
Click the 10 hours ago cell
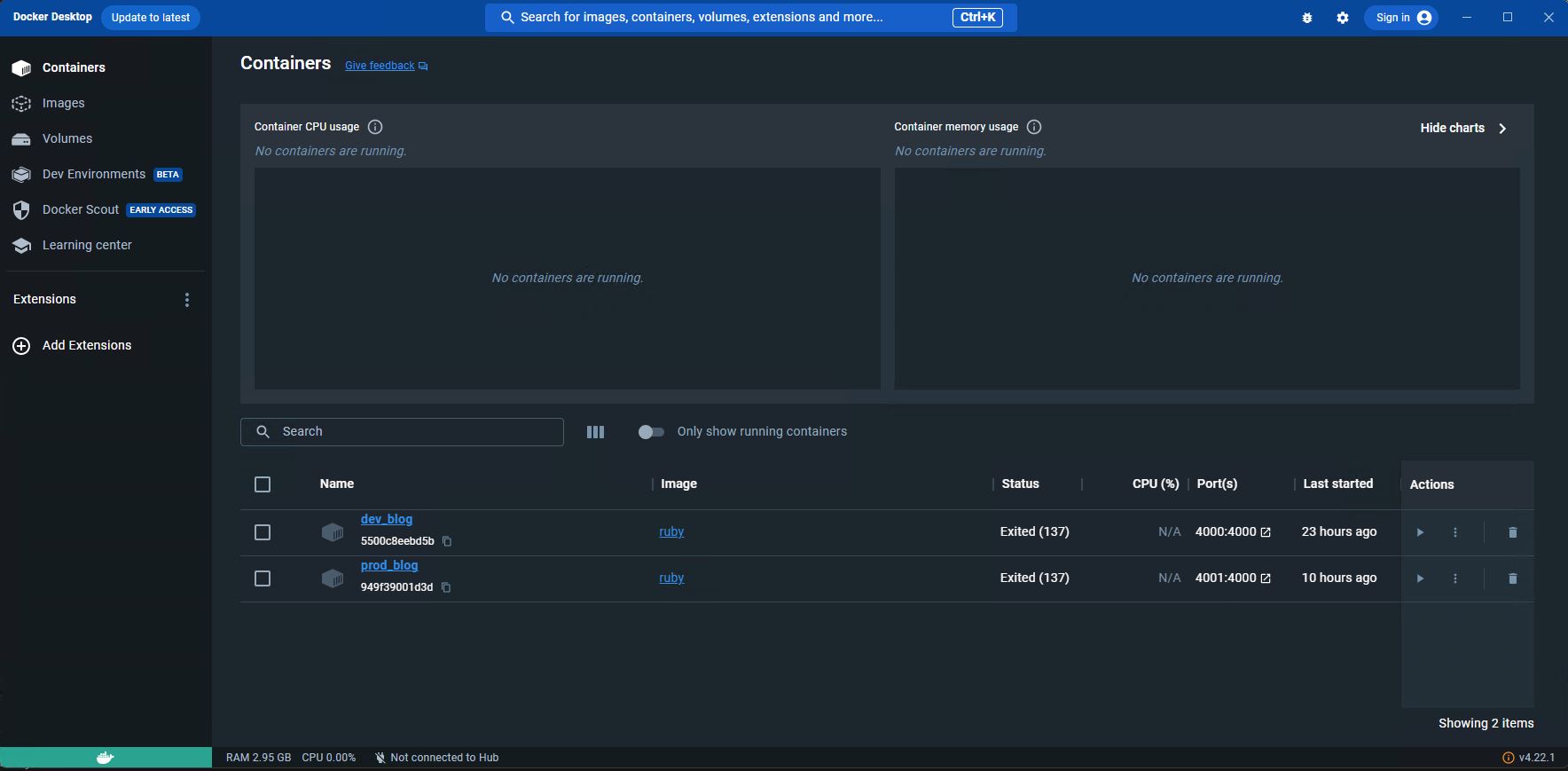(1339, 578)
